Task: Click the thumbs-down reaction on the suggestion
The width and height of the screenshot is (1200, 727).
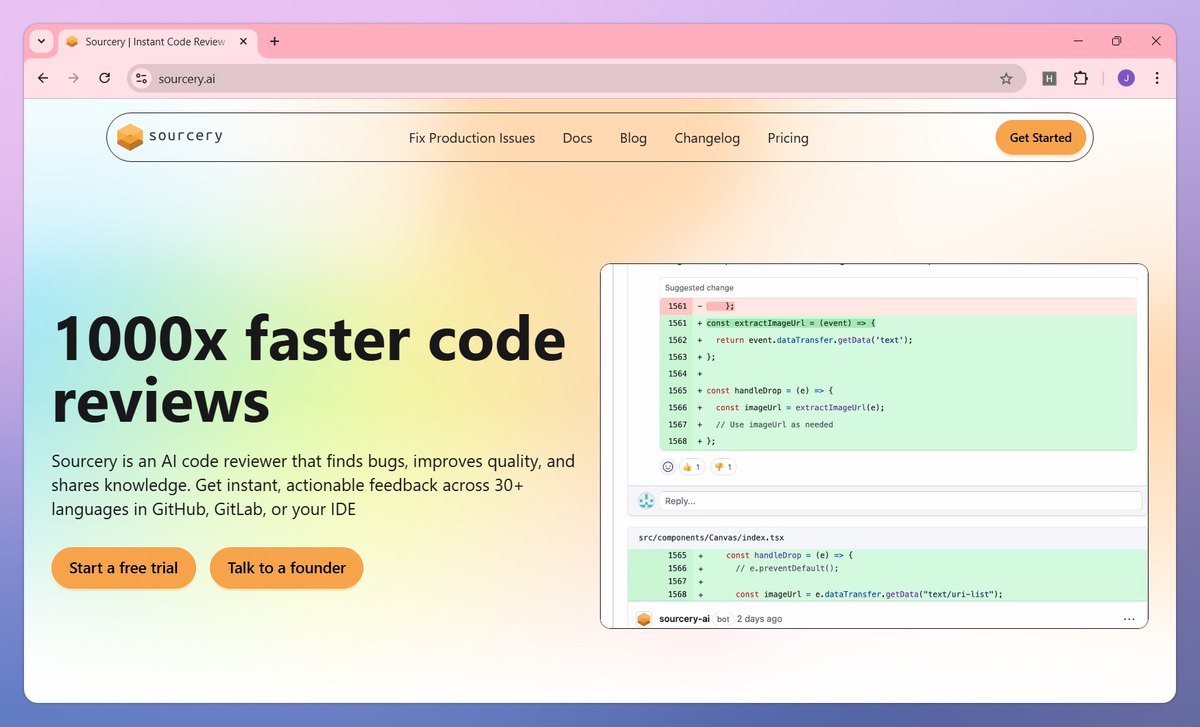Action: click(x=723, y=466)
